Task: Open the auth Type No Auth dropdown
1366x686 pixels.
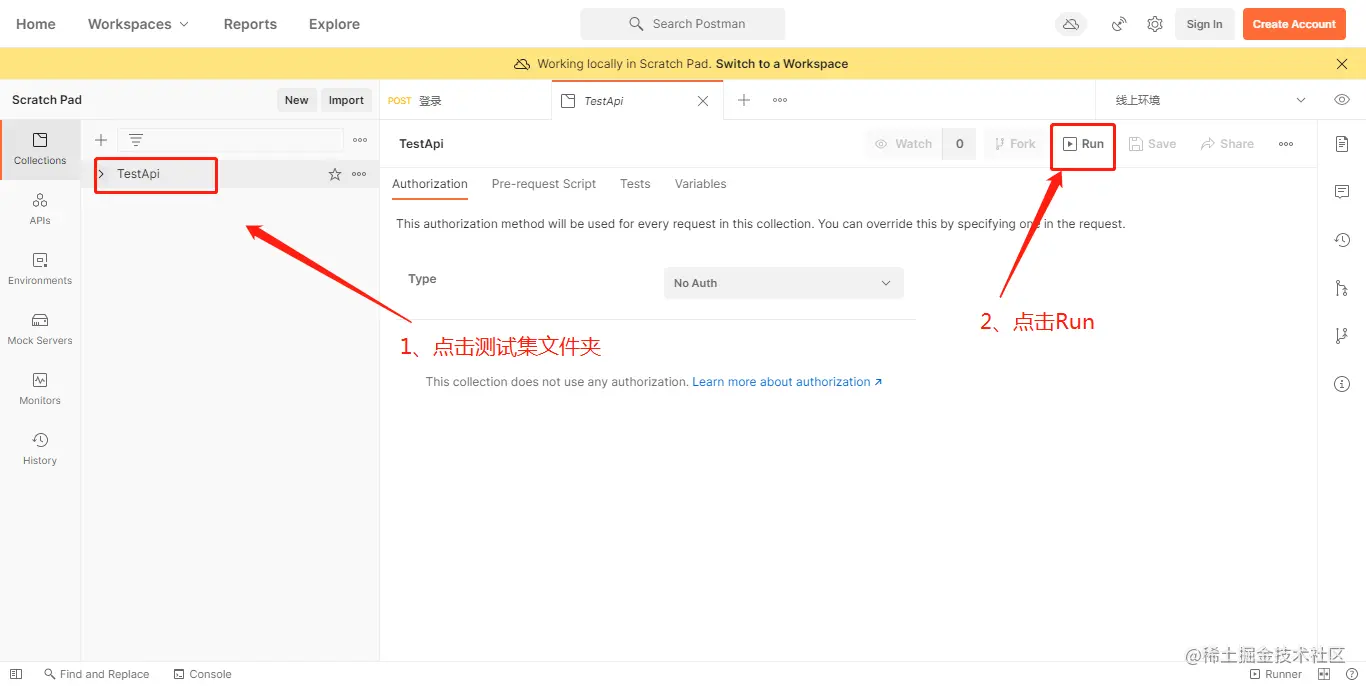Action: coord(784,283)
